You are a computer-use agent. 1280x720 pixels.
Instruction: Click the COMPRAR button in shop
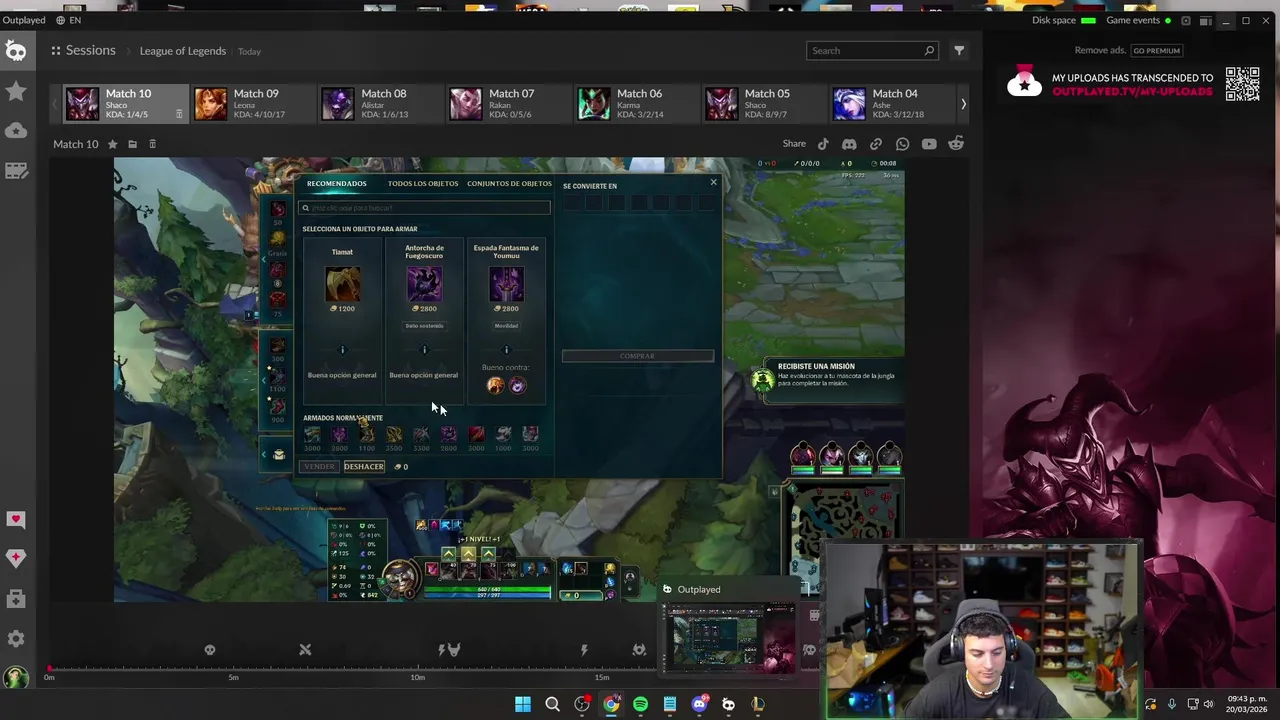(638, 356)
